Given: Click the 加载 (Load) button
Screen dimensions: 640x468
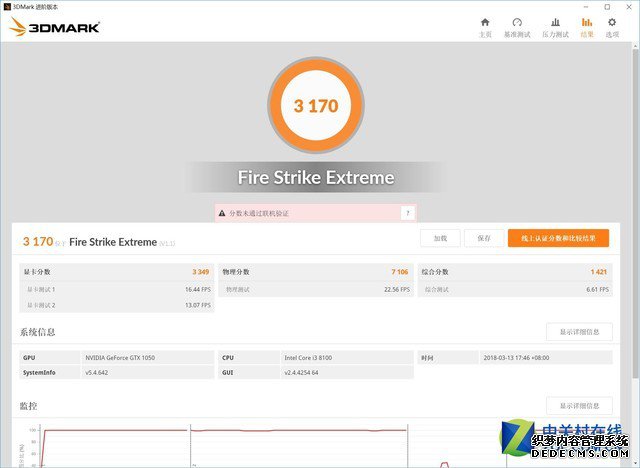Looking at the screenshot, I should pyautogui.click(x=440, y=238).
